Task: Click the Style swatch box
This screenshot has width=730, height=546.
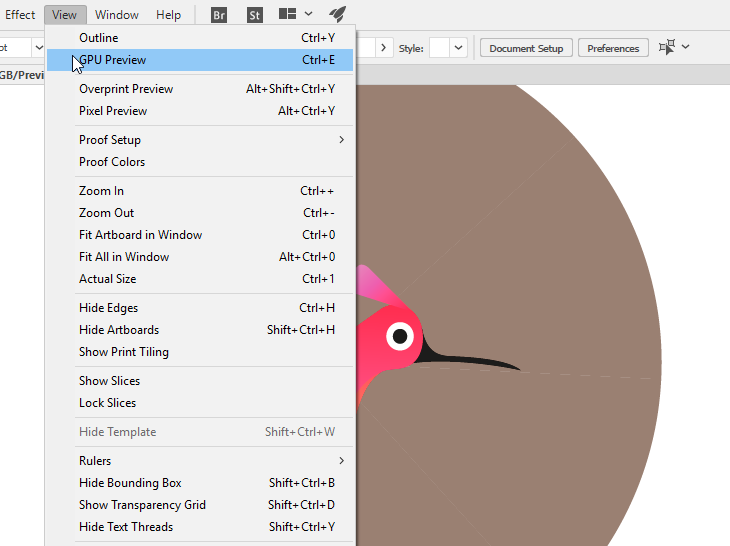Action: click(x=439, y=48)
